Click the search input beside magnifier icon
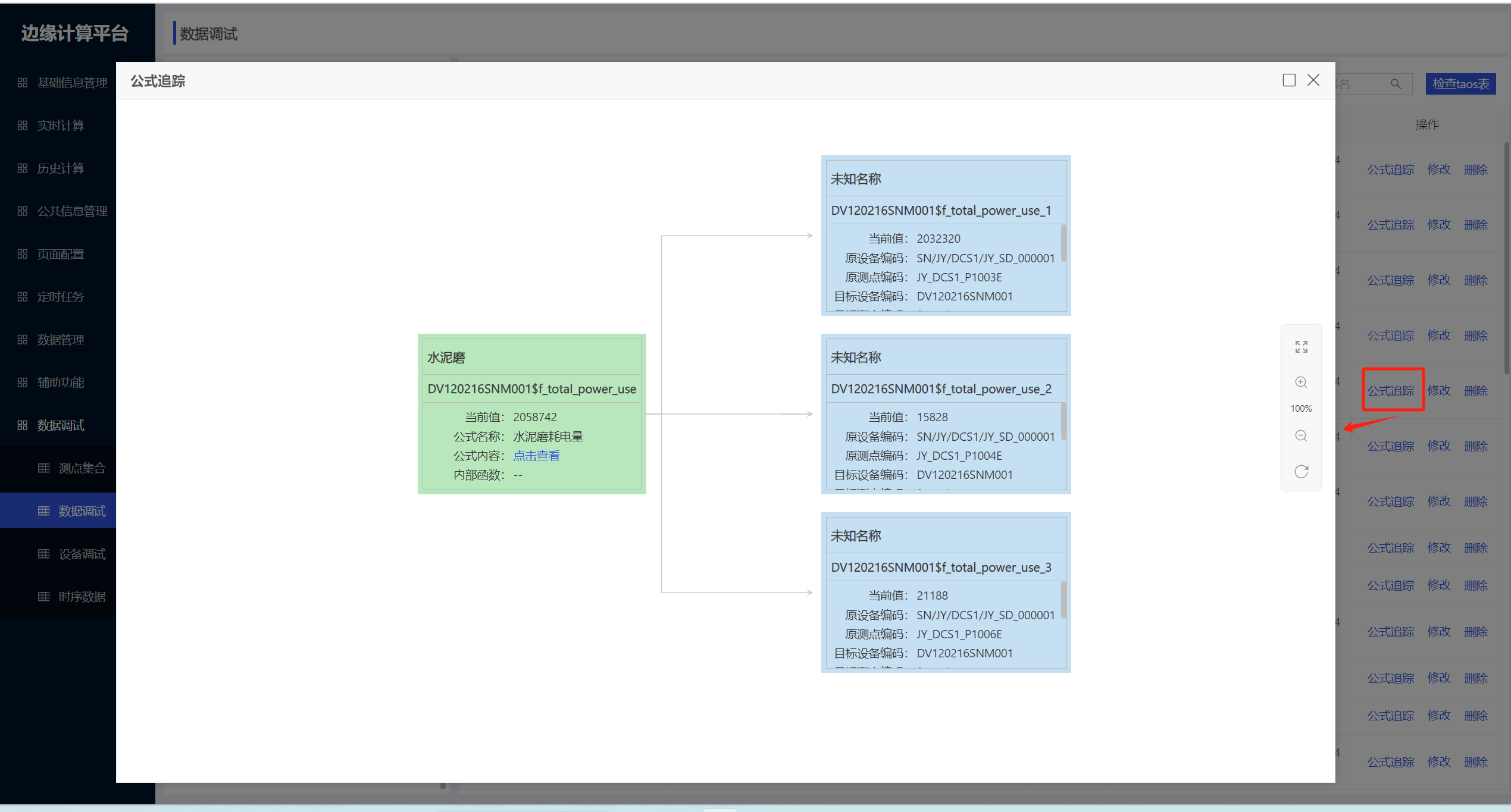The image size is (1511, 812). tap(1362, 84)
